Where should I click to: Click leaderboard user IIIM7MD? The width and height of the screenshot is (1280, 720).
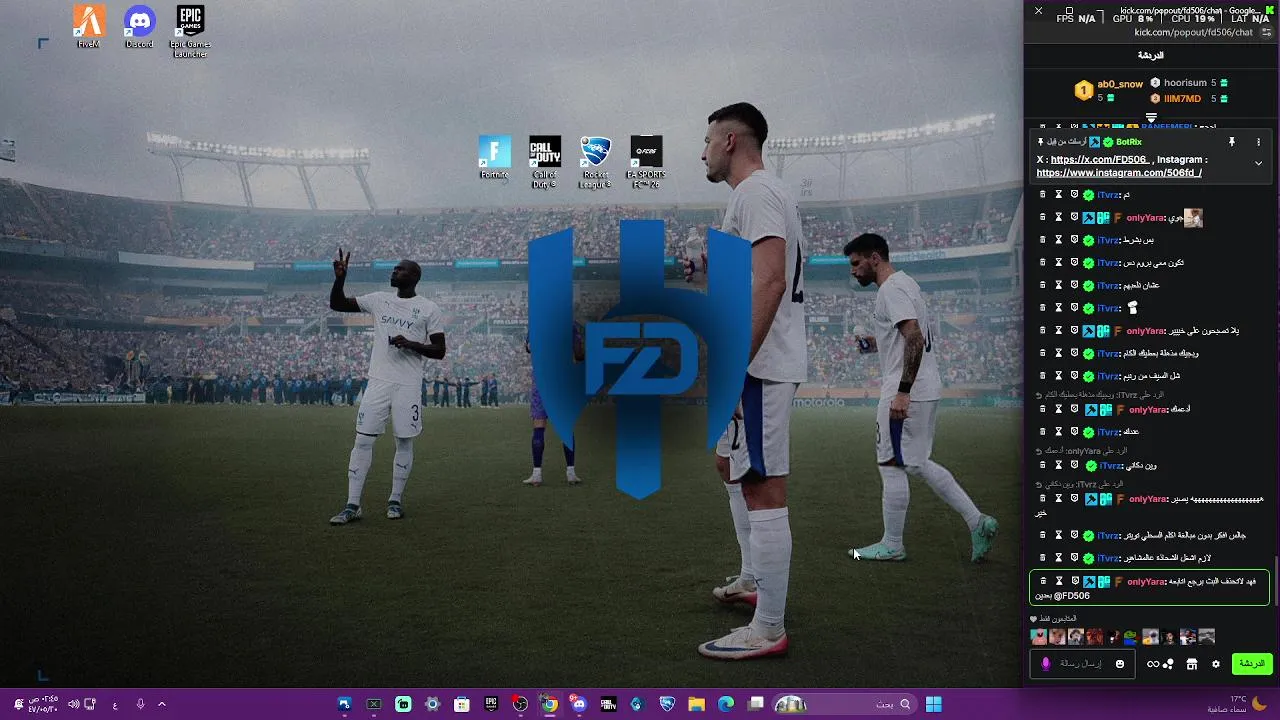[x=1182, y=99]
